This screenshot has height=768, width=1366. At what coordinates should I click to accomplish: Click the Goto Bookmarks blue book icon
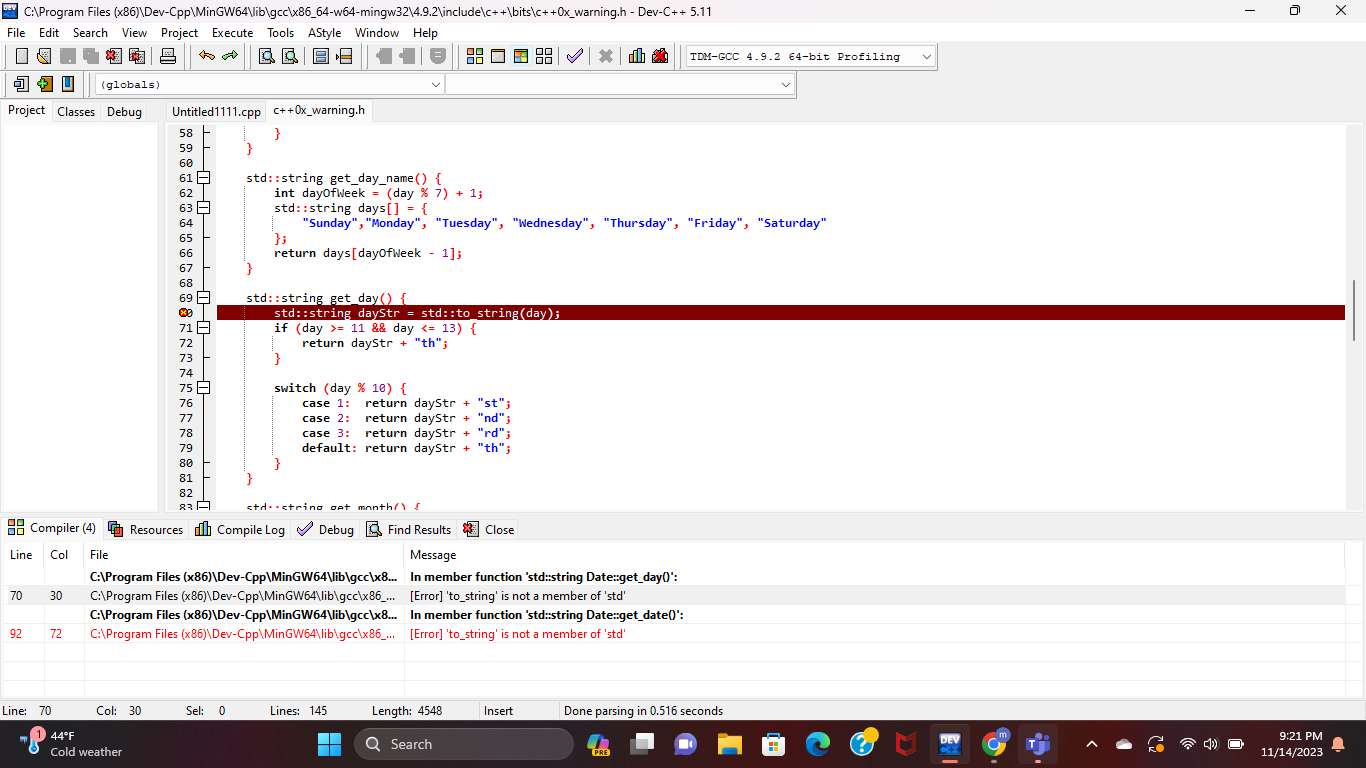(x=67, y=84)
